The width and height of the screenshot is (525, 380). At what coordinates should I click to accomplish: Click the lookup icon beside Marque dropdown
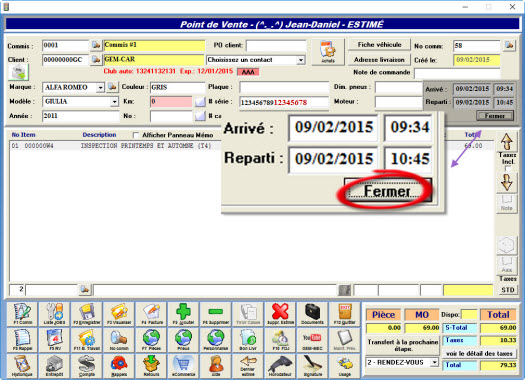(112, 87)
